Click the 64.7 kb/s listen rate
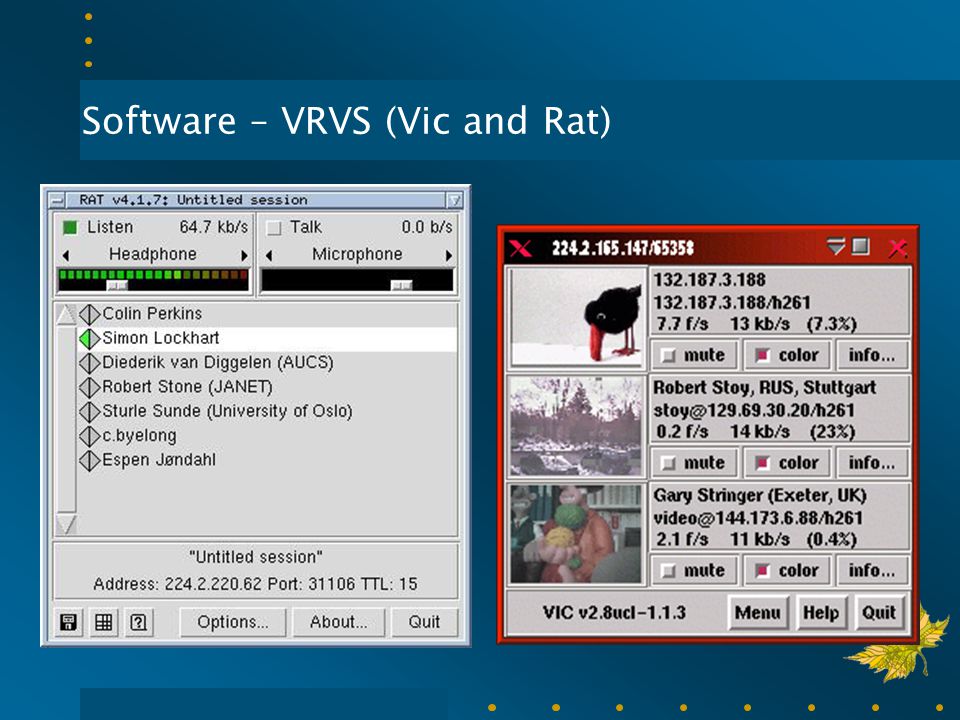 tap(214, 227)
